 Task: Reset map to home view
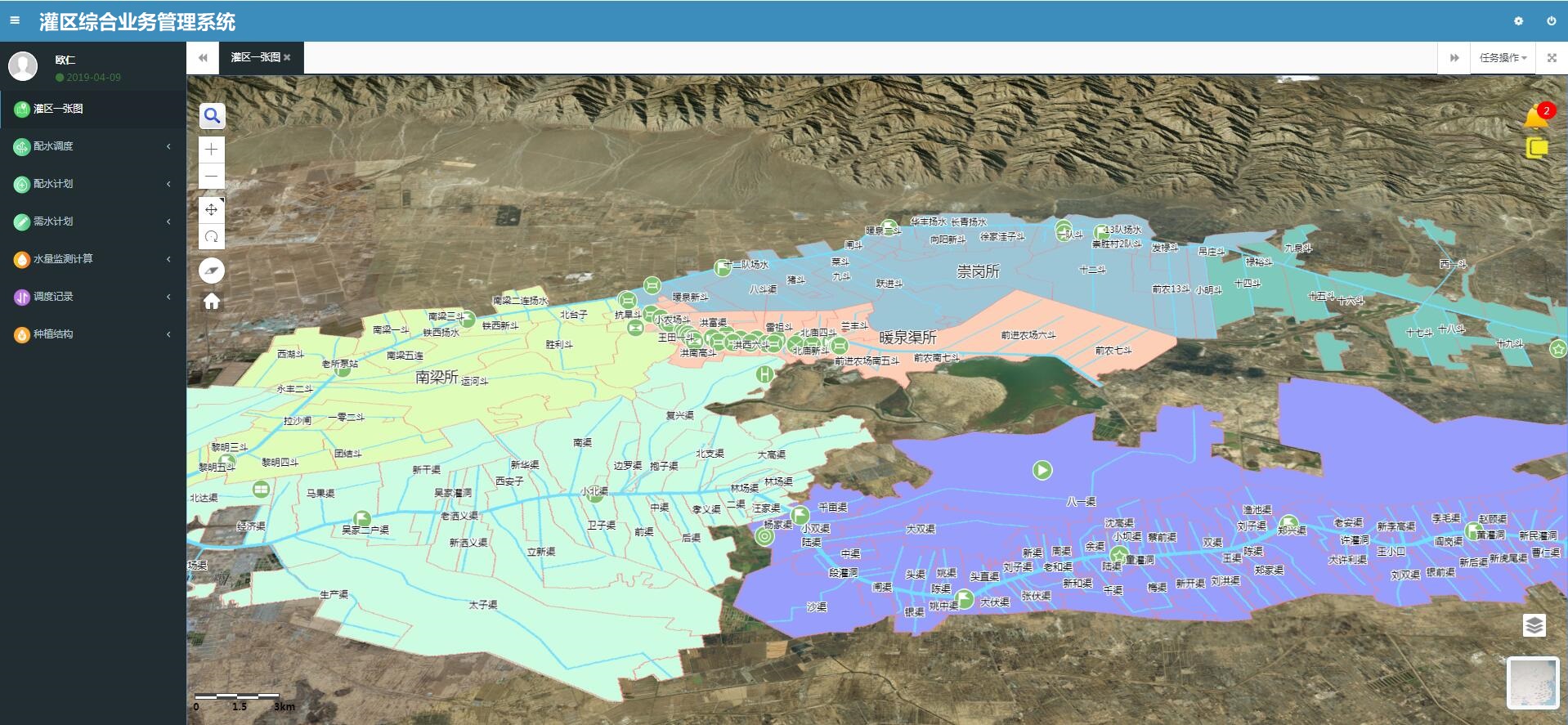coord(212,302)
